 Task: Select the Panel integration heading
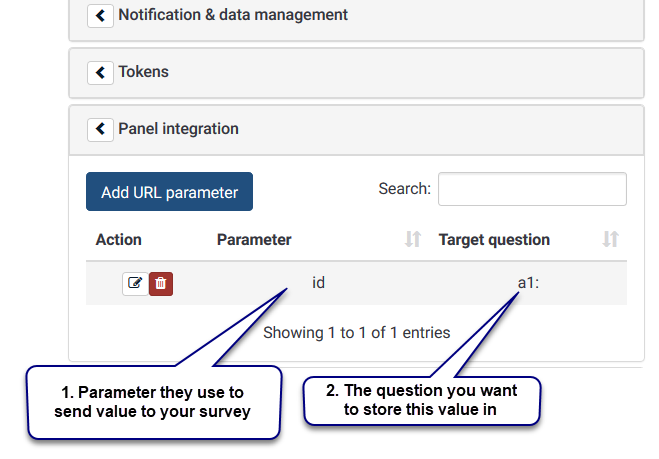pyautogui.click(x=178, y=129)
